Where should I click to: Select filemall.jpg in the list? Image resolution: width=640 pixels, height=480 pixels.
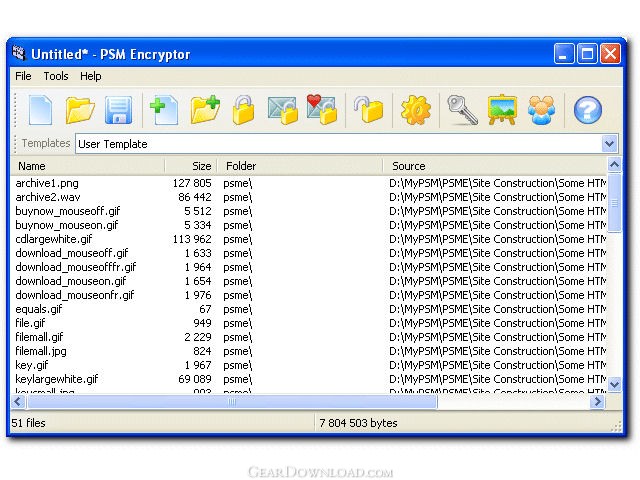click(x=40, y=351)
